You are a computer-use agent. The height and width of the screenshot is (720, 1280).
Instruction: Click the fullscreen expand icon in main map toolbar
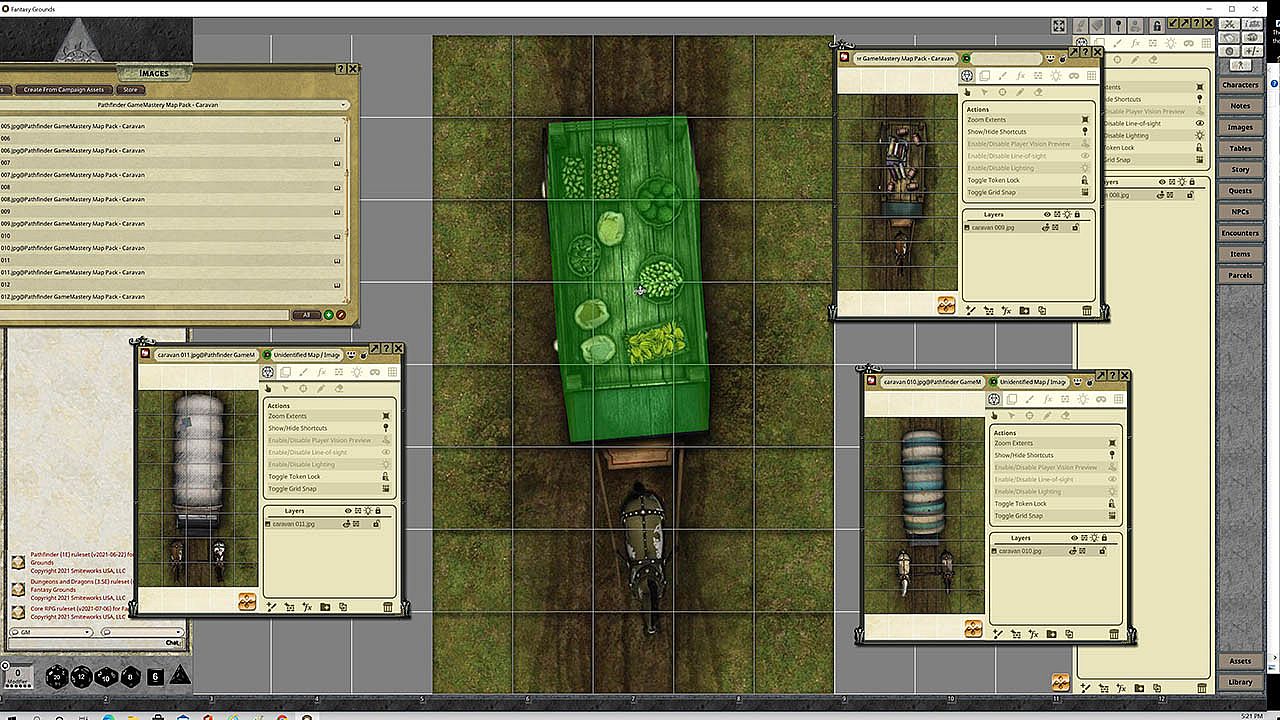point(1058,26)
